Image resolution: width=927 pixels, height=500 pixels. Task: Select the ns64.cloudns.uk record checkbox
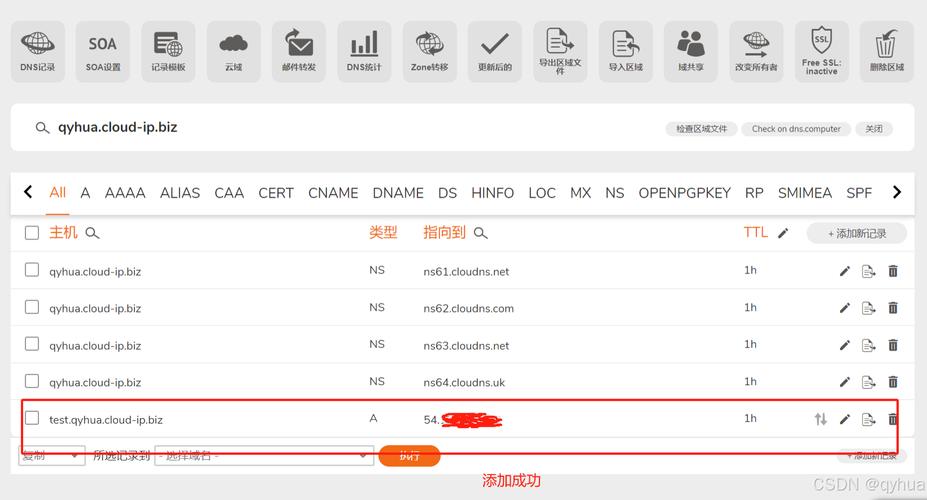tap(32, 381)
